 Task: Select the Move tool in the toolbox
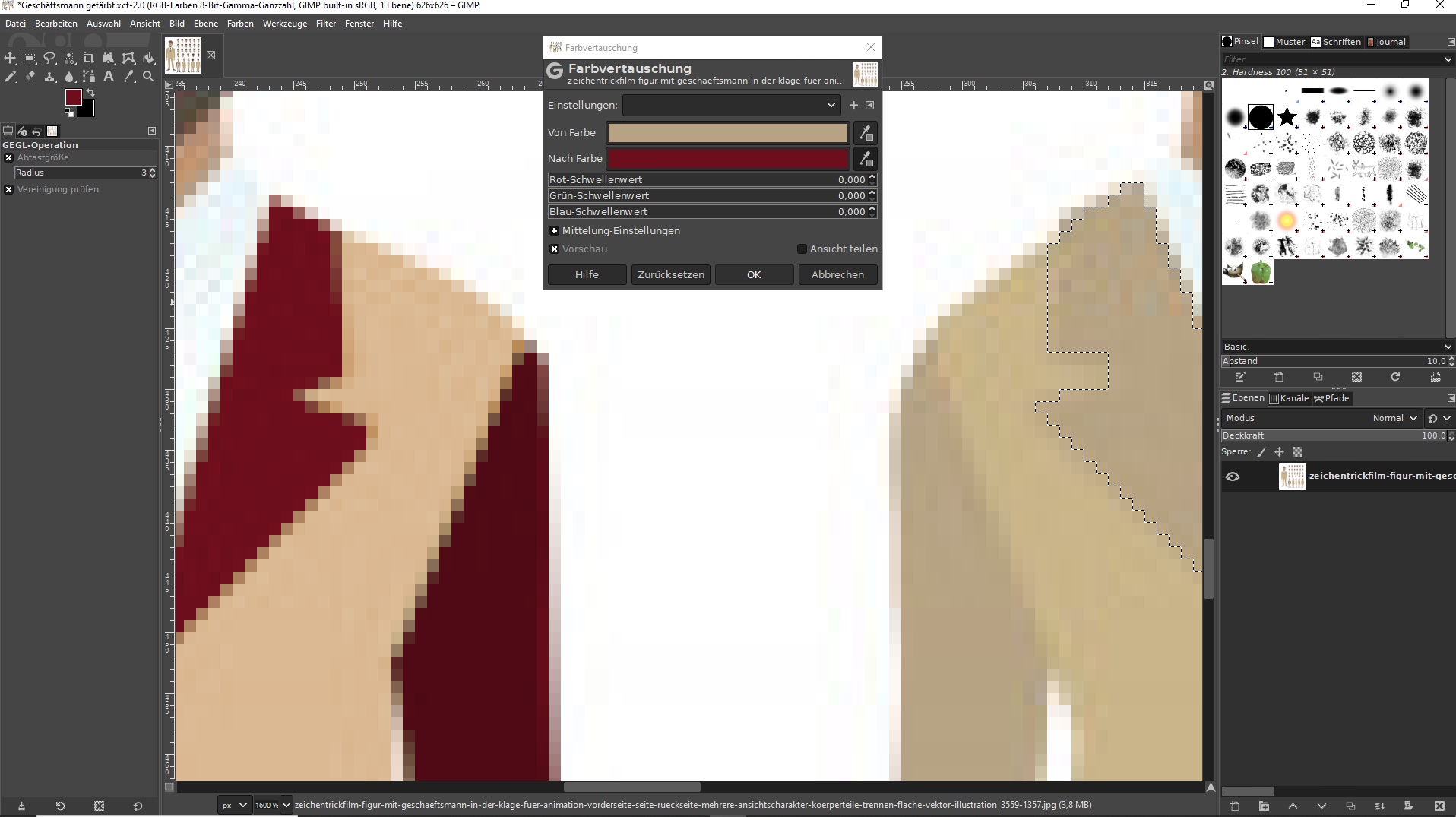pyautogui.click(x=10, y=58)
